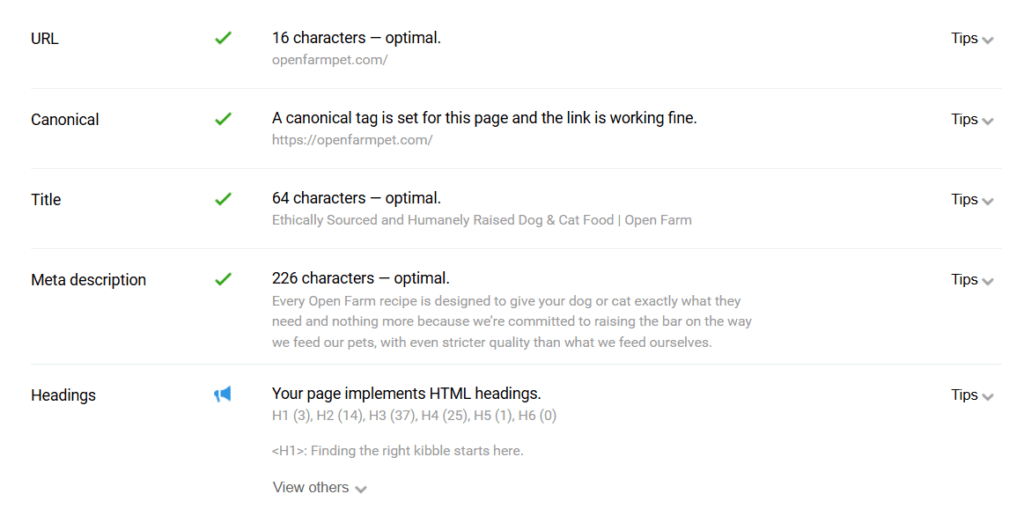Click the blue megaphone icon beside Headings
This screenshot has height=509, width=1024.
pyautogui.click(x=223, y=394)
